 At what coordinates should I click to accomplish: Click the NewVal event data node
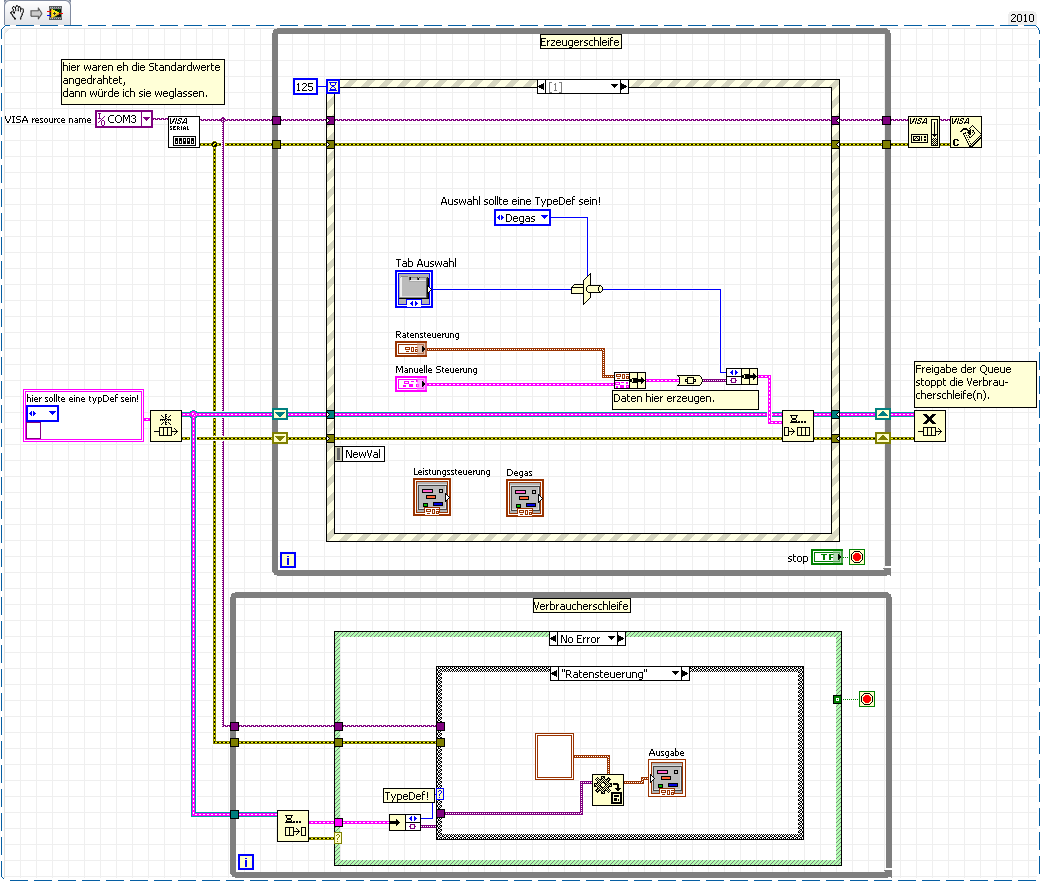360,454
